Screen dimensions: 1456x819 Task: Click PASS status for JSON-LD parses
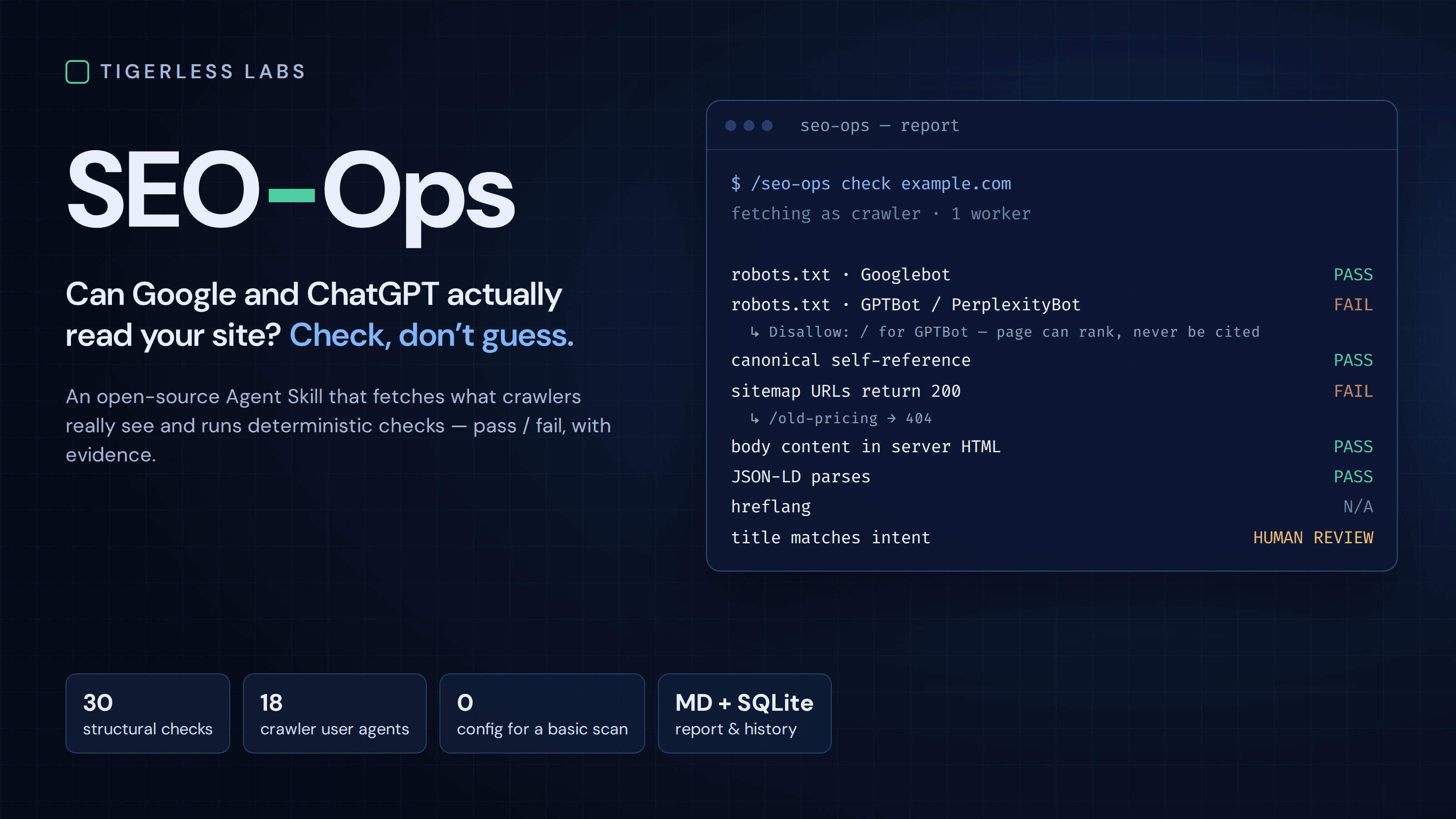1353,476
